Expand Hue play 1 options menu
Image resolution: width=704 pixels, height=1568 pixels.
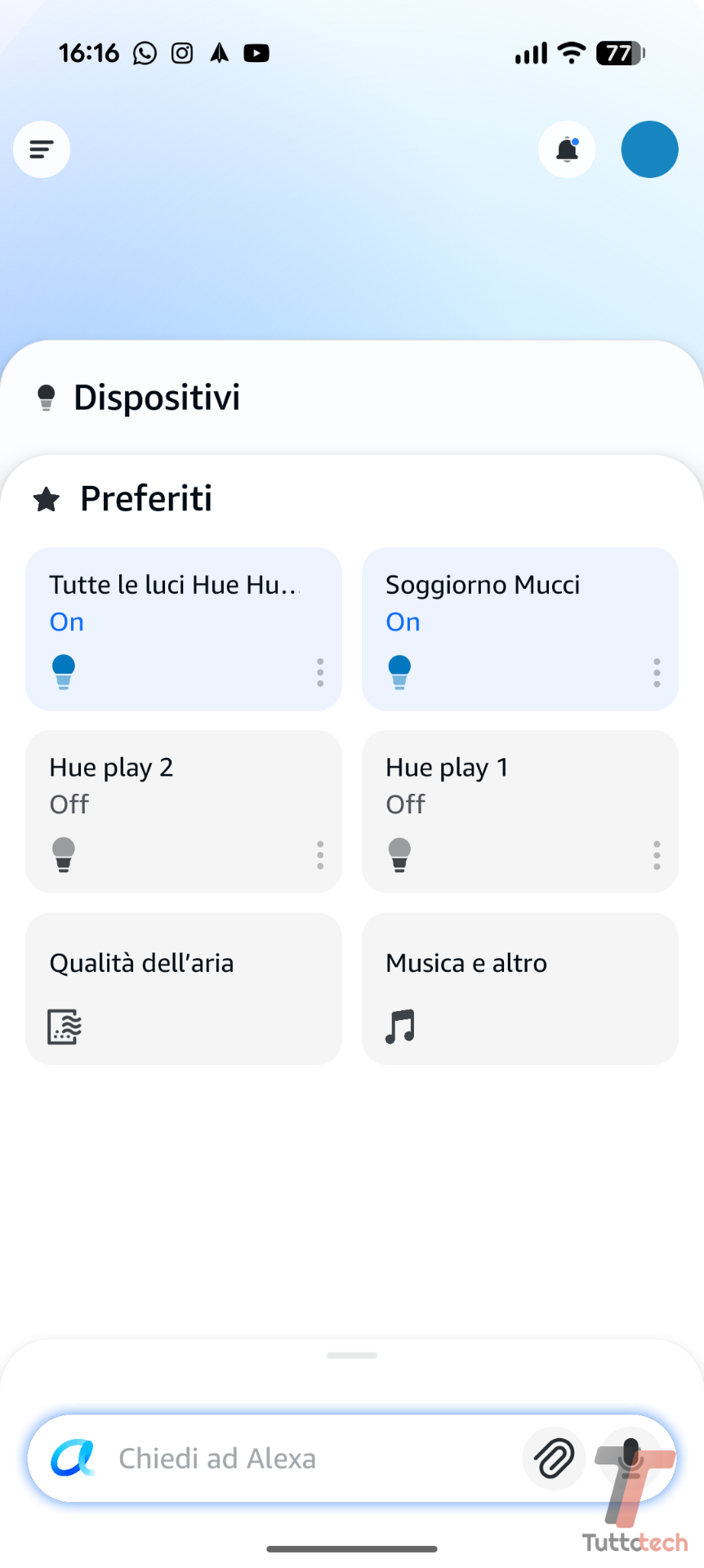click(657, 855)
